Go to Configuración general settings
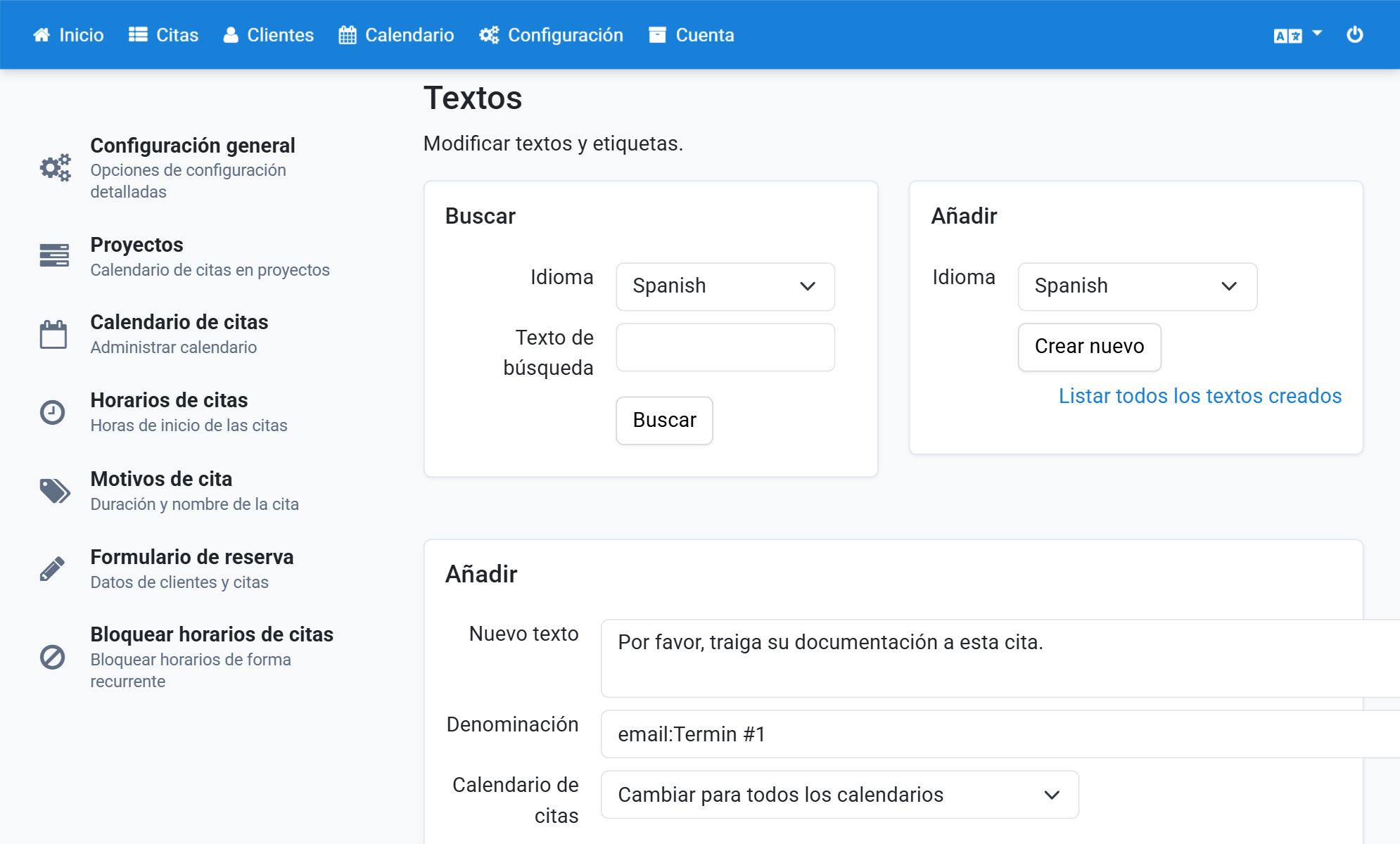Screen dimensions: 1400x844 (x=192, y=146)
